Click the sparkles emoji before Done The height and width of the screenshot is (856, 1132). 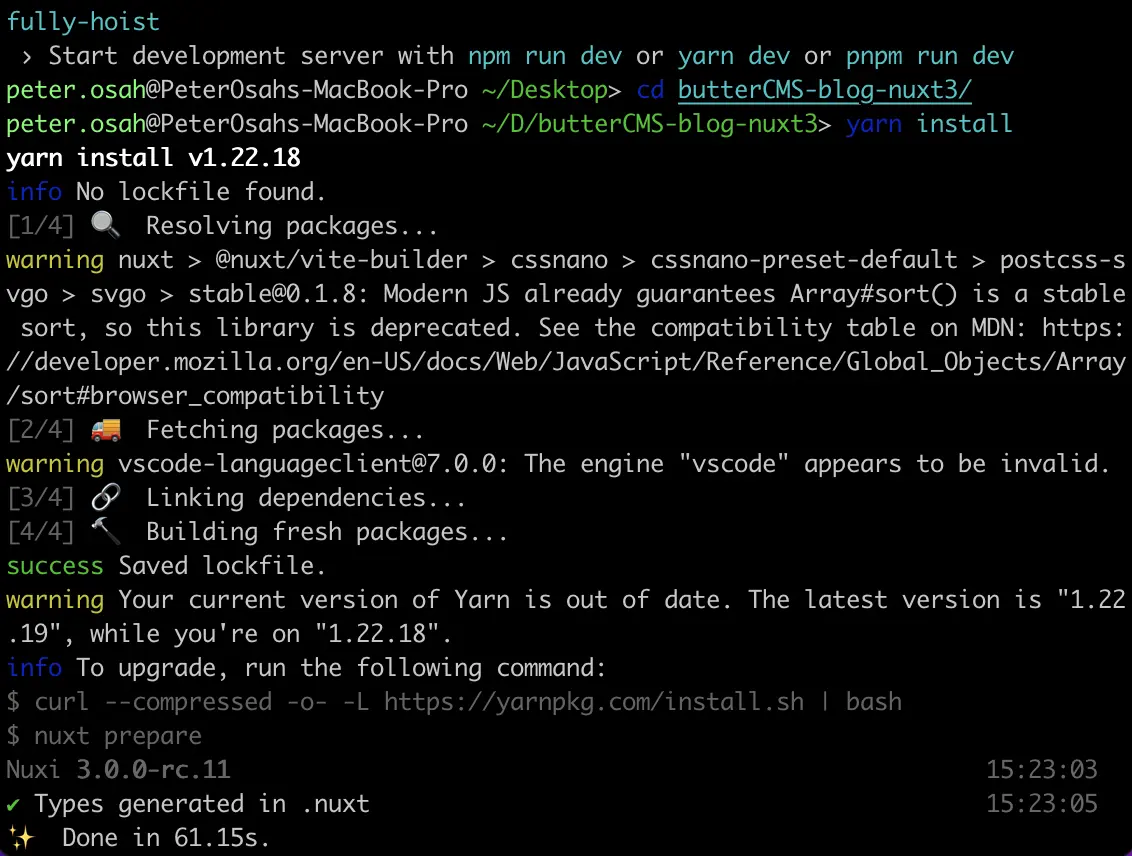tap(21, 837)
